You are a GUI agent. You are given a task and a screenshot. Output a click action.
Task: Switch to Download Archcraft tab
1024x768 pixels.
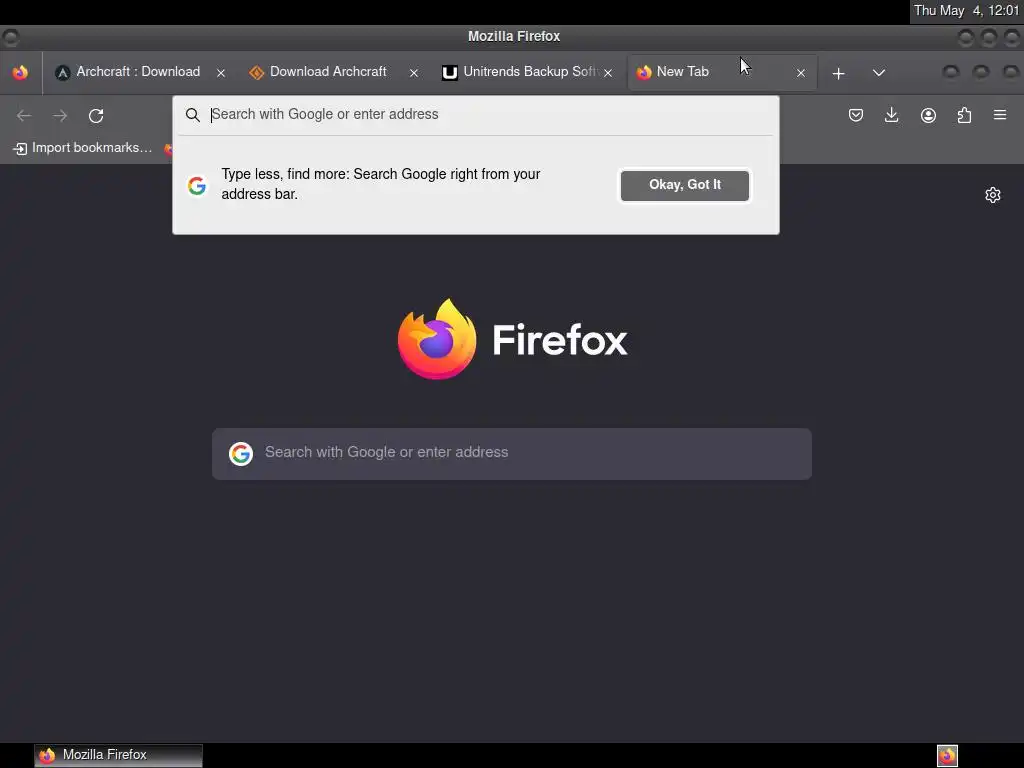[x=330, y=72]
